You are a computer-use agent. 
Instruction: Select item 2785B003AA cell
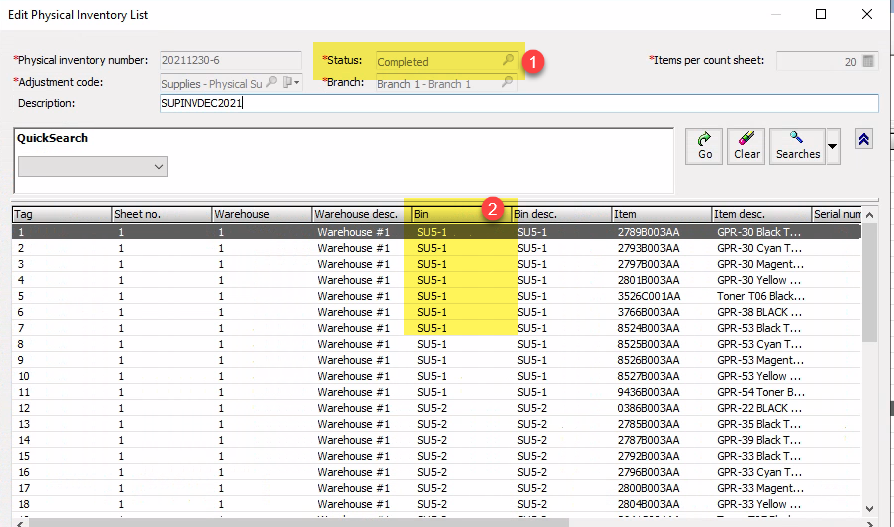pyautogui.click(x=648, y=424)
